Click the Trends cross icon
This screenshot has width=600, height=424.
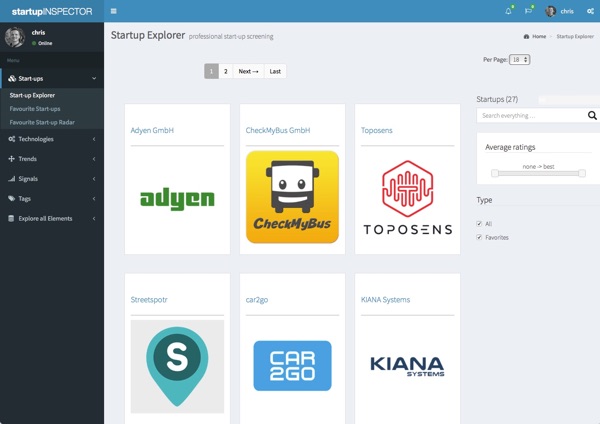(11, 159)
